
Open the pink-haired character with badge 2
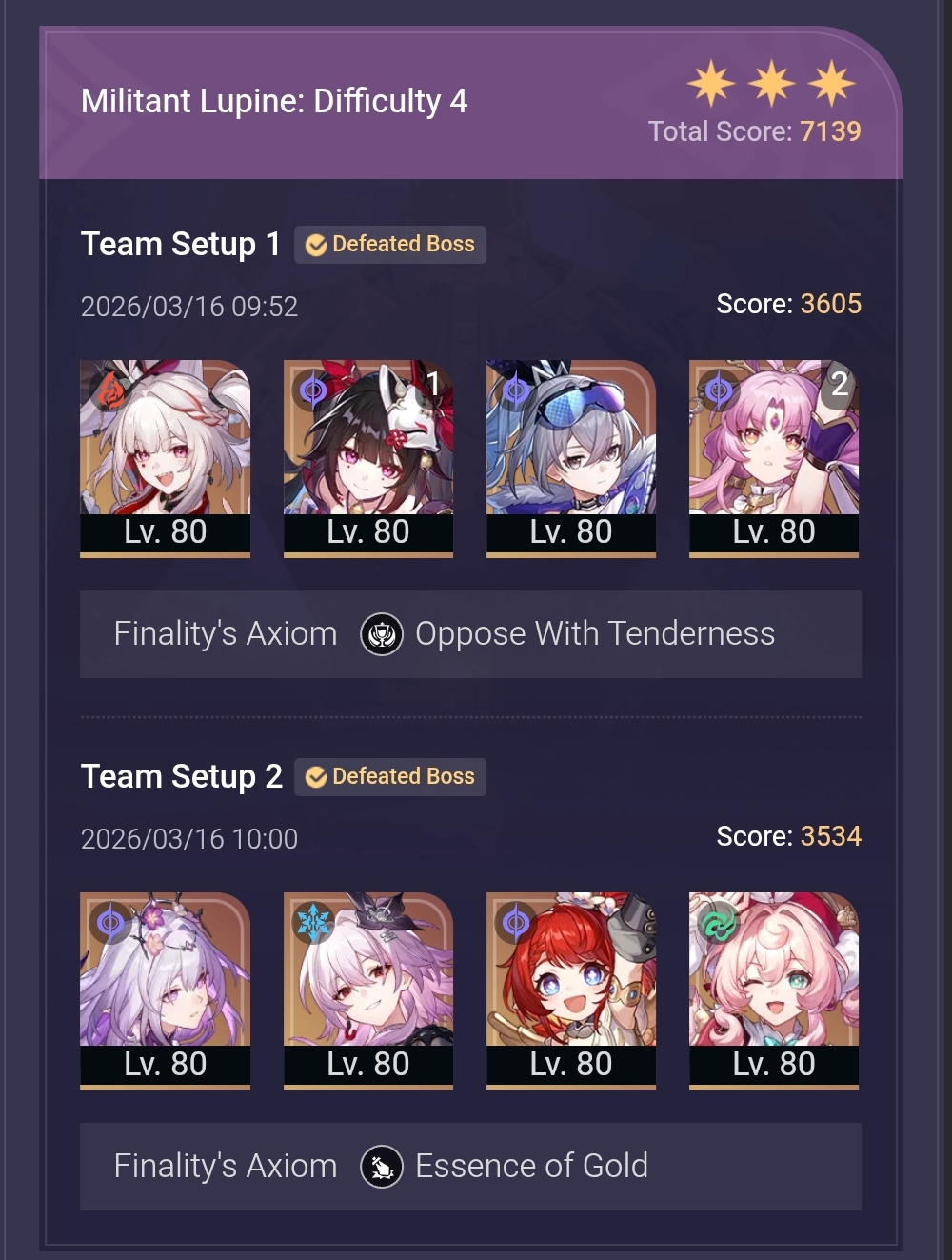(x=774, y=457)
